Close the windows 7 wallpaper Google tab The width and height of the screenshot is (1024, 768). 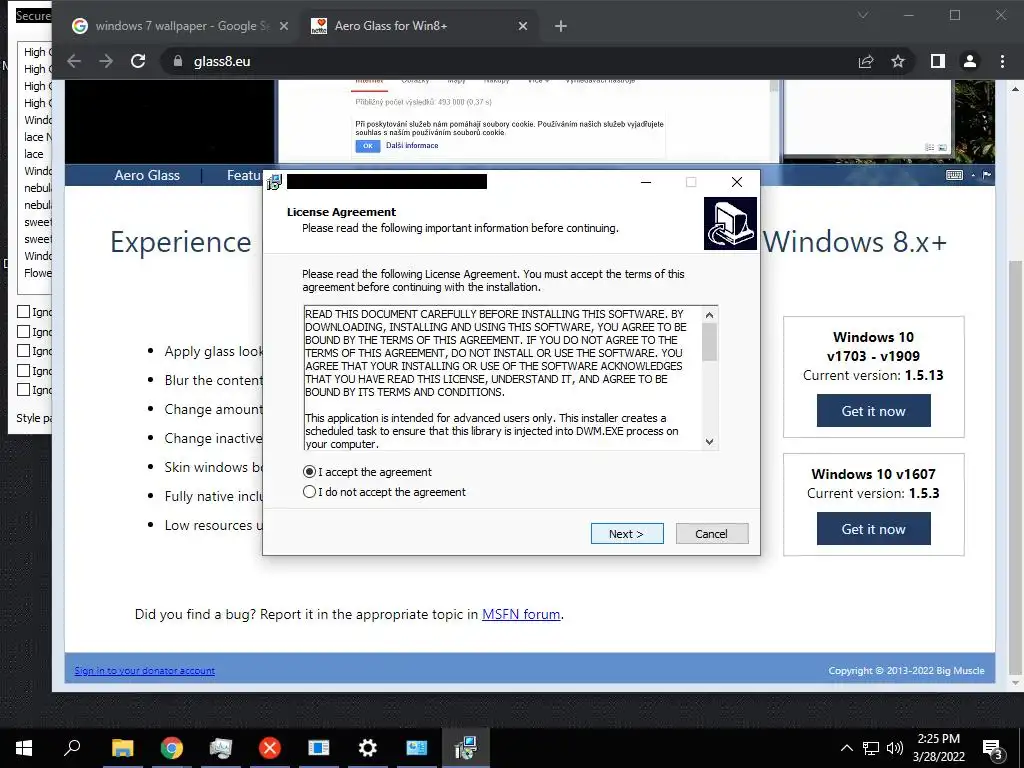(x=283, y=26)
